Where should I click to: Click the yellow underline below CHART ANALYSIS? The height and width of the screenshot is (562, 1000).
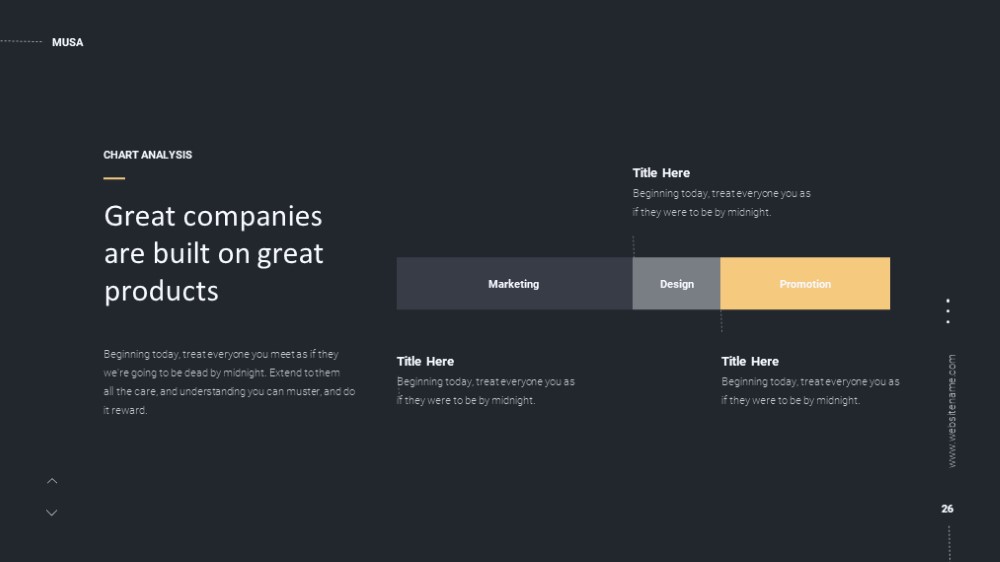(x=114, y=179)
